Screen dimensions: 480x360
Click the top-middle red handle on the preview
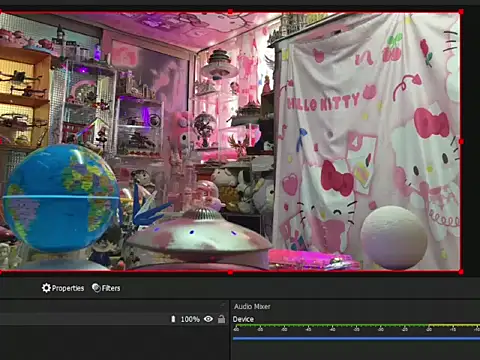tap(230, 12)
